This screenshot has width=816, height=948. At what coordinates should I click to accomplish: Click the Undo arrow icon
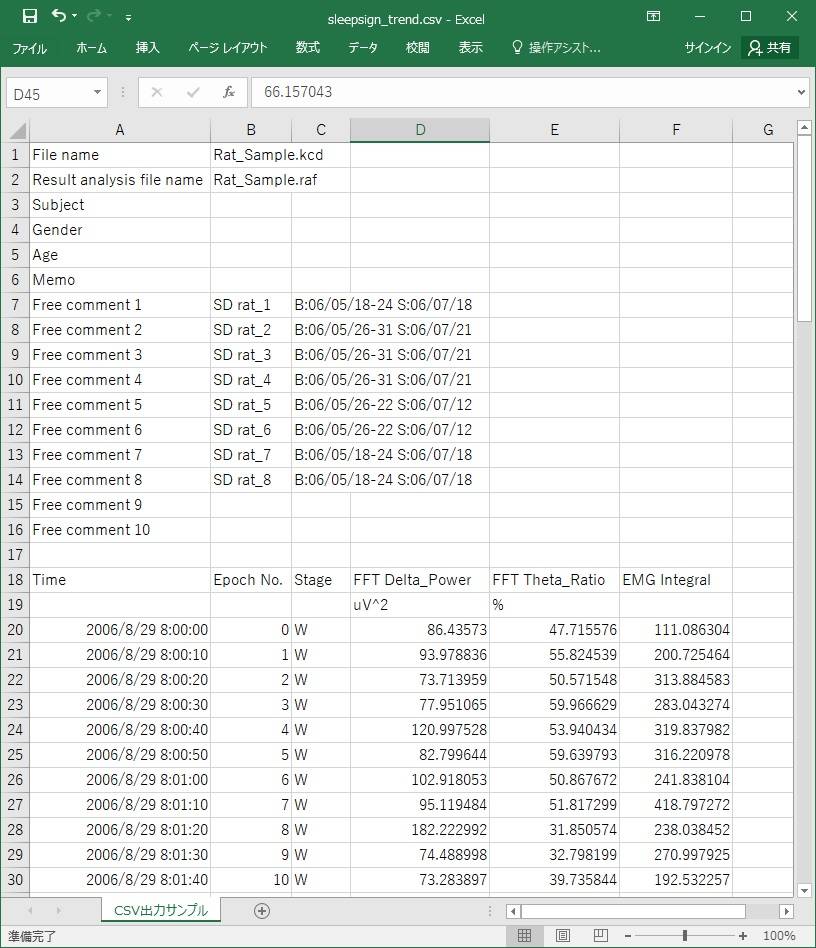tap(59, 17)
